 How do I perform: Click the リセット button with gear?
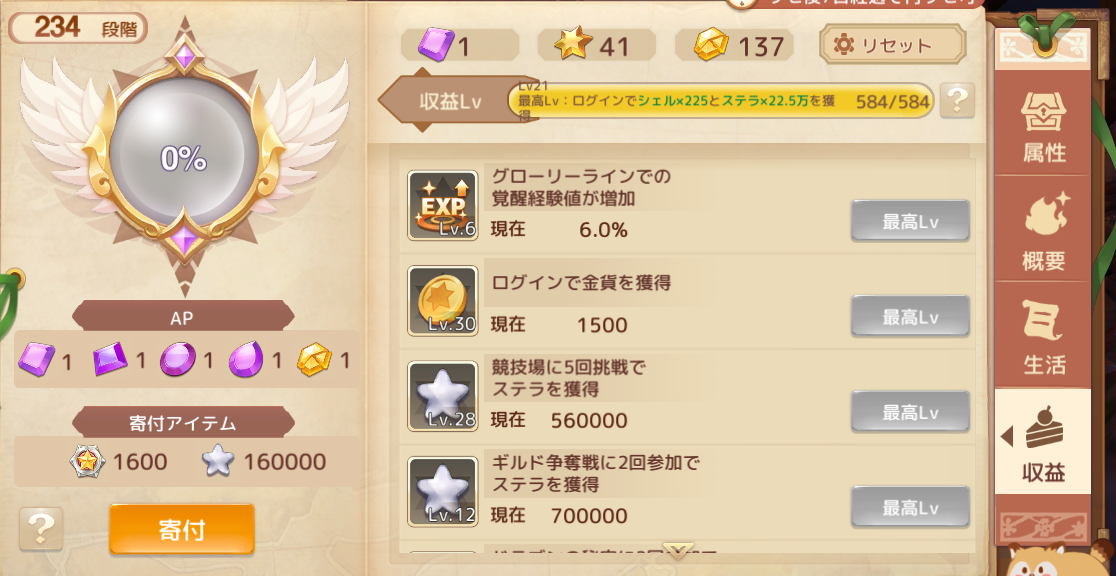tap(893, 45)
